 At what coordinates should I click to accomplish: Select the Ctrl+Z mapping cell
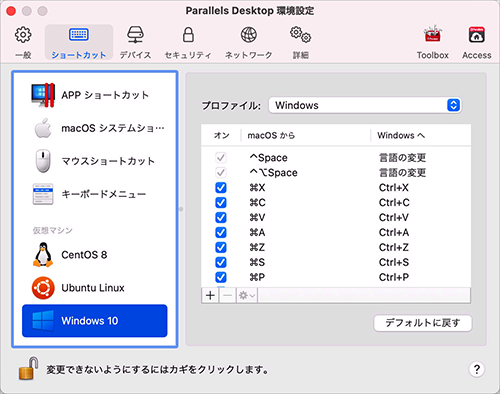click(394, 247)
